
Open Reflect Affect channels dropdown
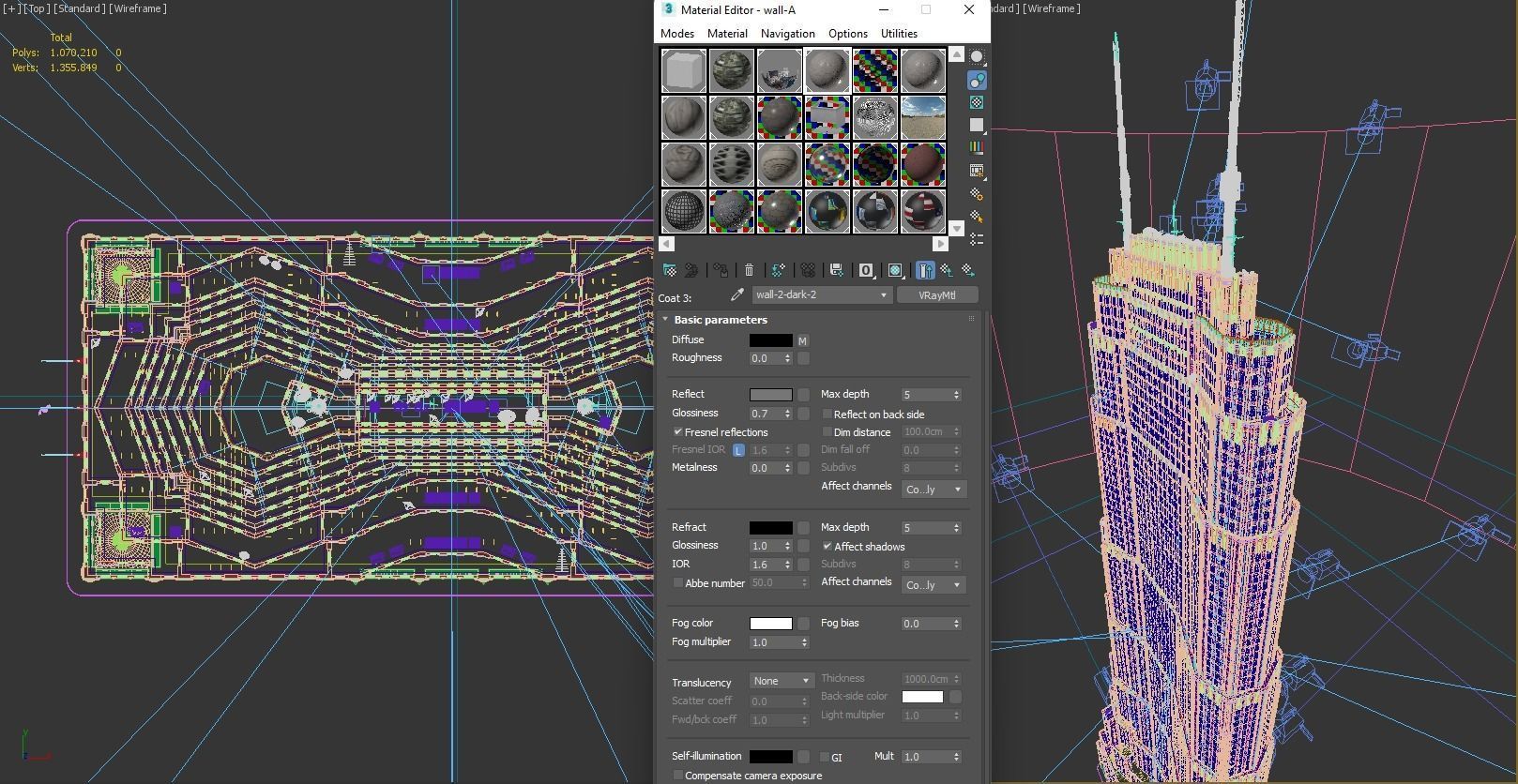point(934,490)
